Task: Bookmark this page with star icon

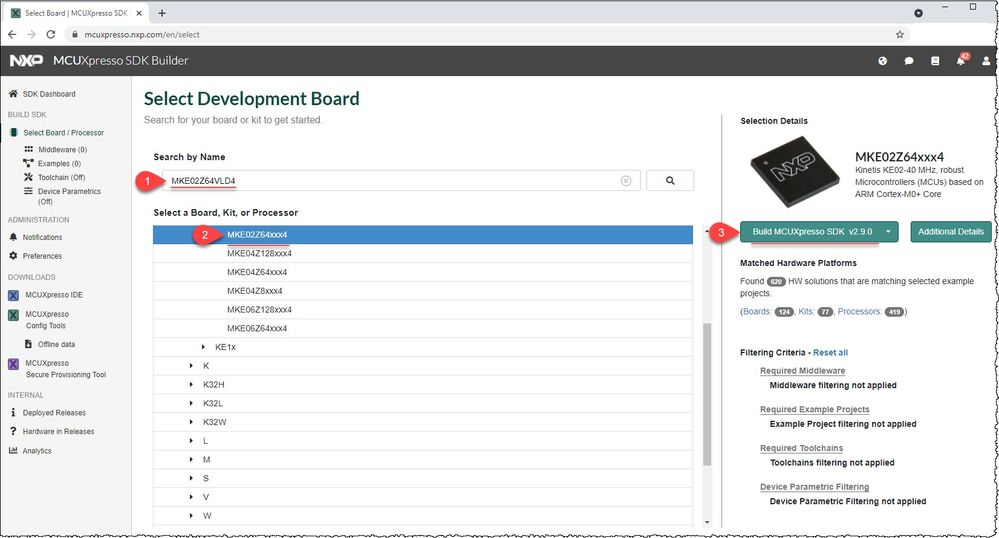Action: point(900,34)
